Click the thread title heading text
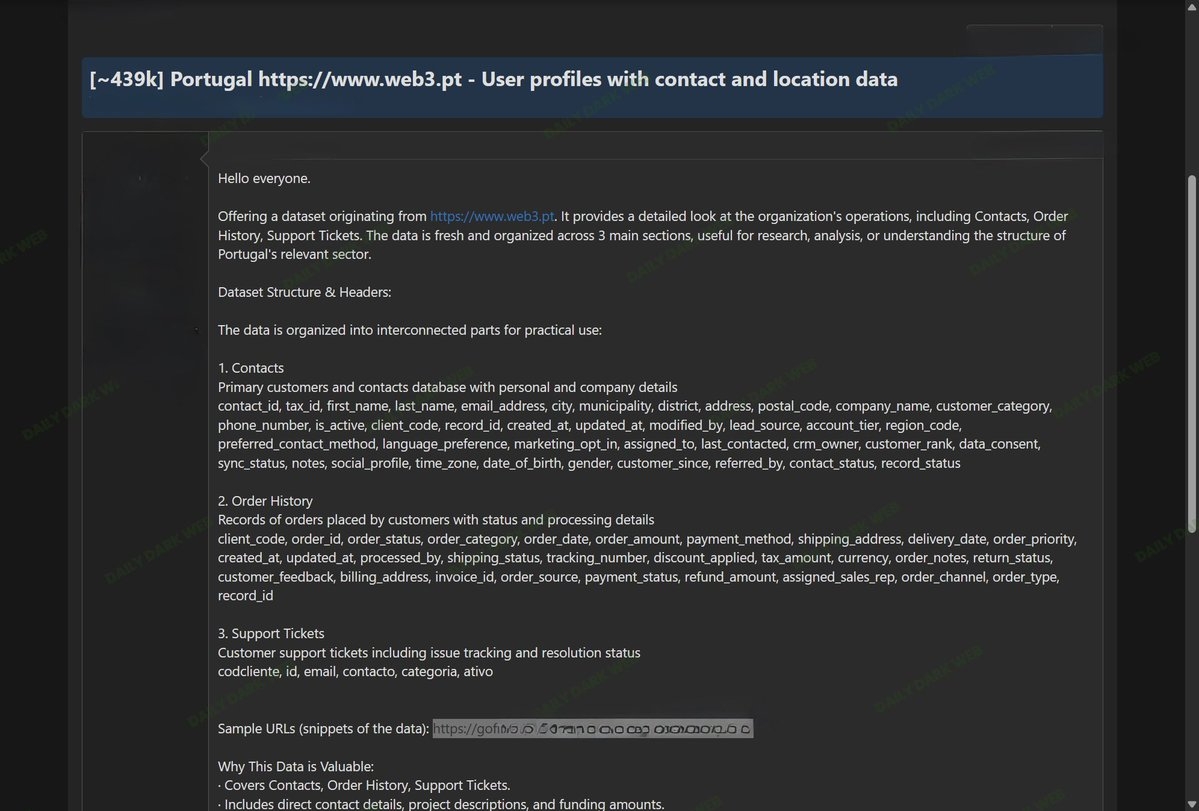The image size is (1199, 811). pos(493,79)
